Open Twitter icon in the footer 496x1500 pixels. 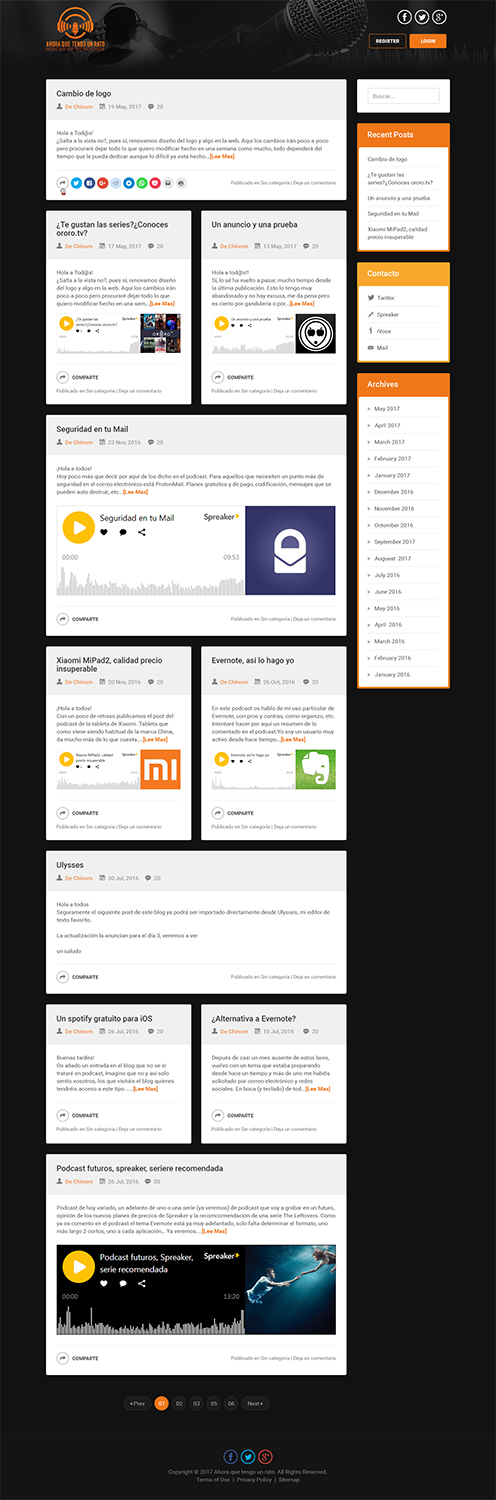(248, 1456)
